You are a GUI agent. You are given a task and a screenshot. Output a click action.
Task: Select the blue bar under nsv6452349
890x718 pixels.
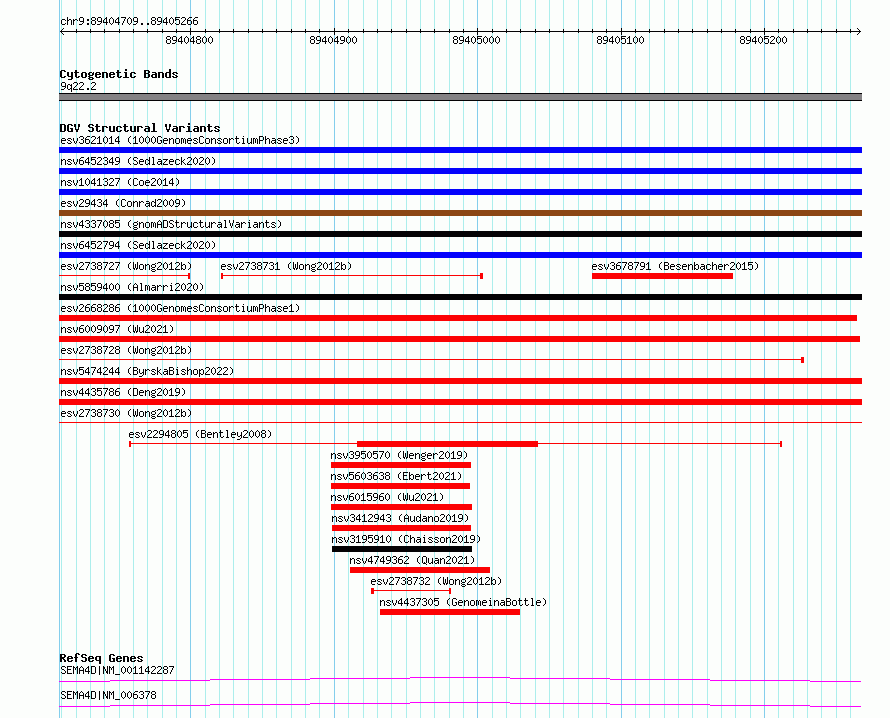coord(460,171)
